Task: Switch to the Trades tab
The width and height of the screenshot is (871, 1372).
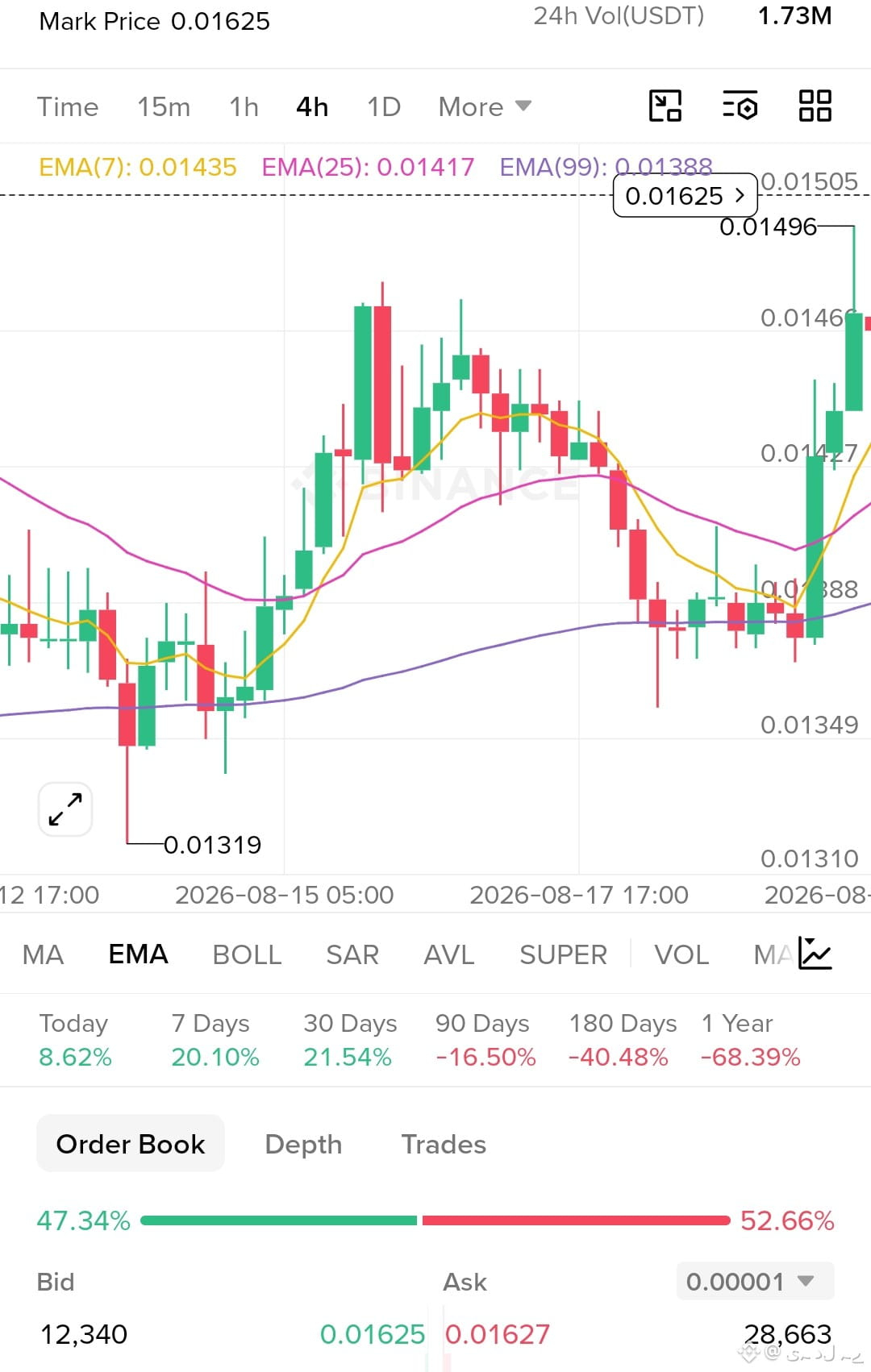Action: click(444, 1144)
